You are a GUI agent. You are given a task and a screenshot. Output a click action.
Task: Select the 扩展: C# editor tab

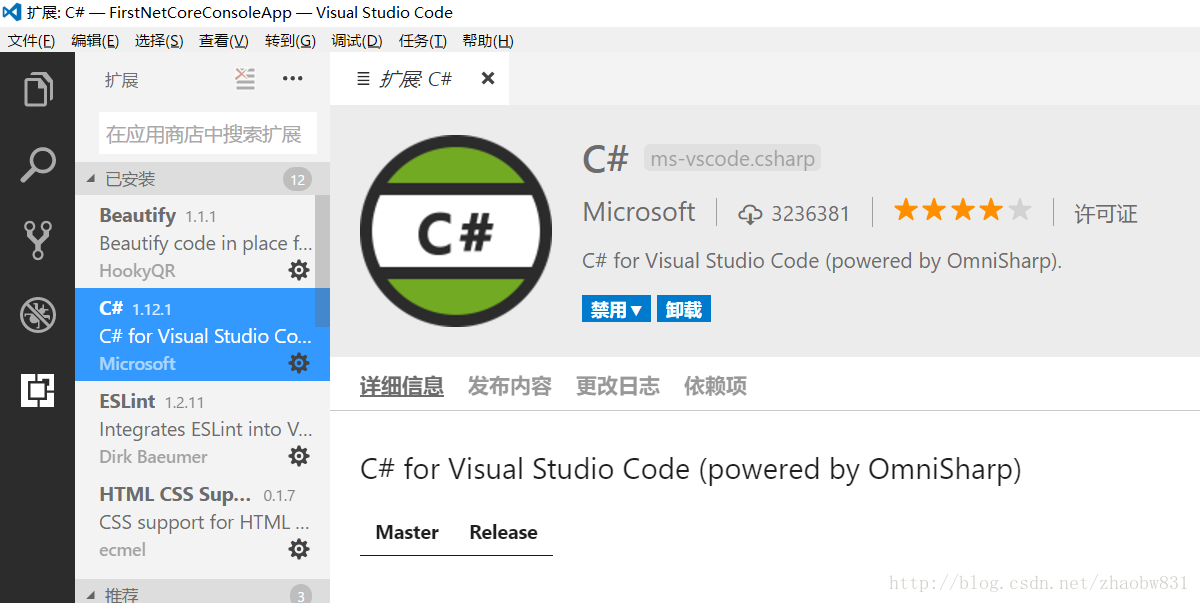pyautogui.click(x=419, y=79)
